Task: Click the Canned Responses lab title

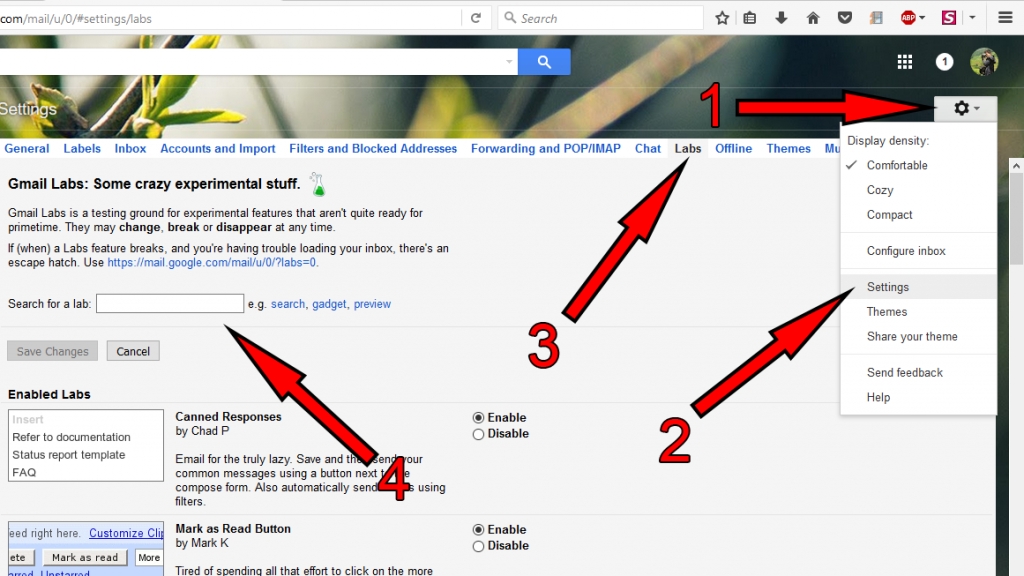Action: point(228,417)
